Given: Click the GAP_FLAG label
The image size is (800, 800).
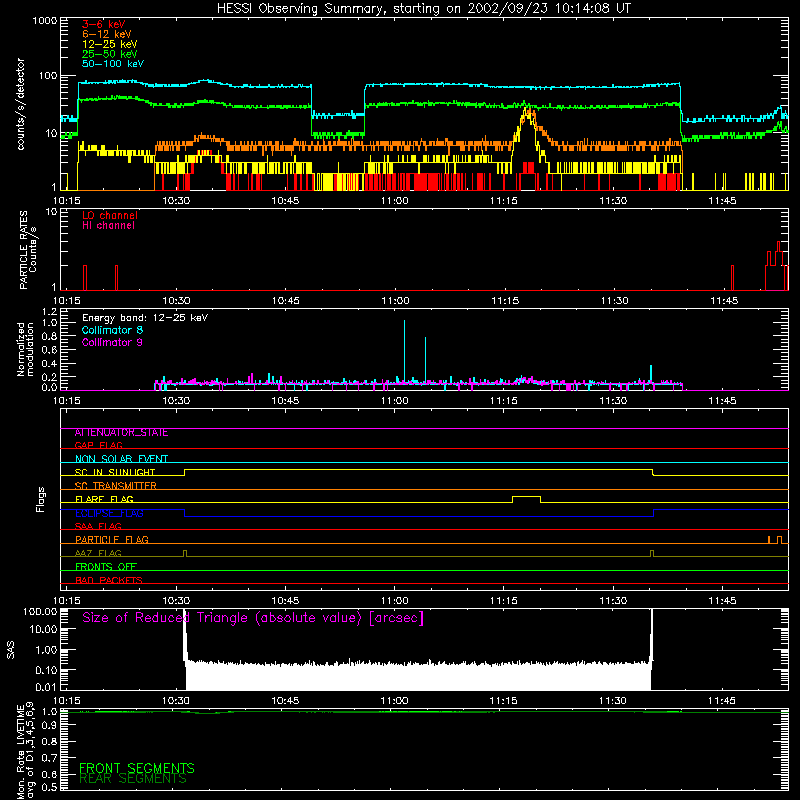Looking at the screenshot, I should 98,445.
